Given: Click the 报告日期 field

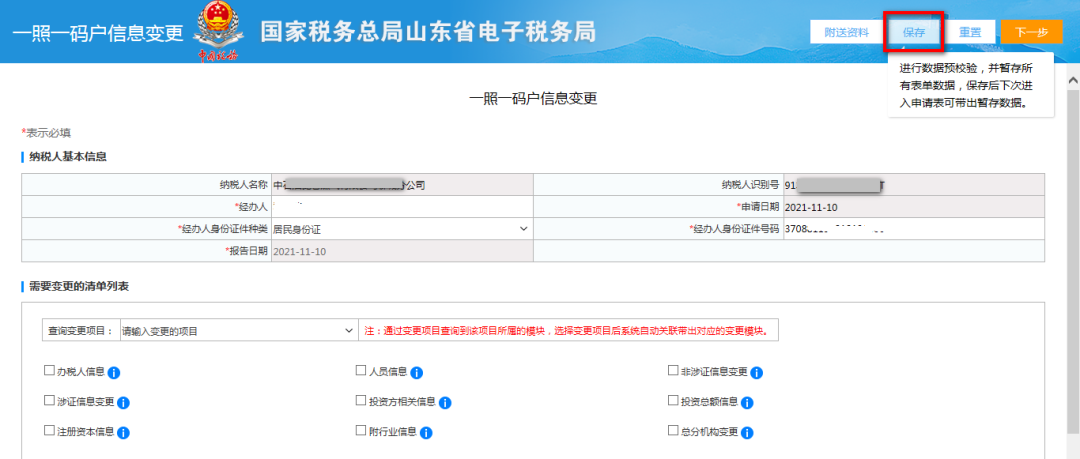Looking at the screenshot, I should pyautogui.click(x=401, y=251).
